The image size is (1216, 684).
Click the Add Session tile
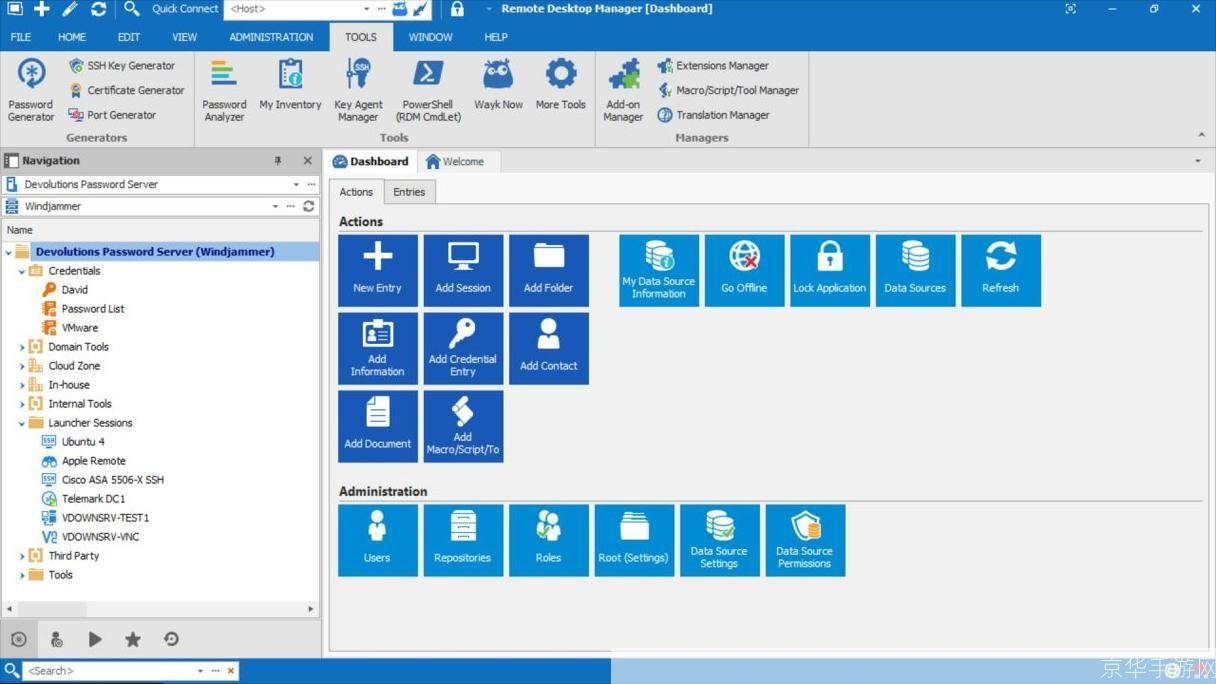coord(463,270)
